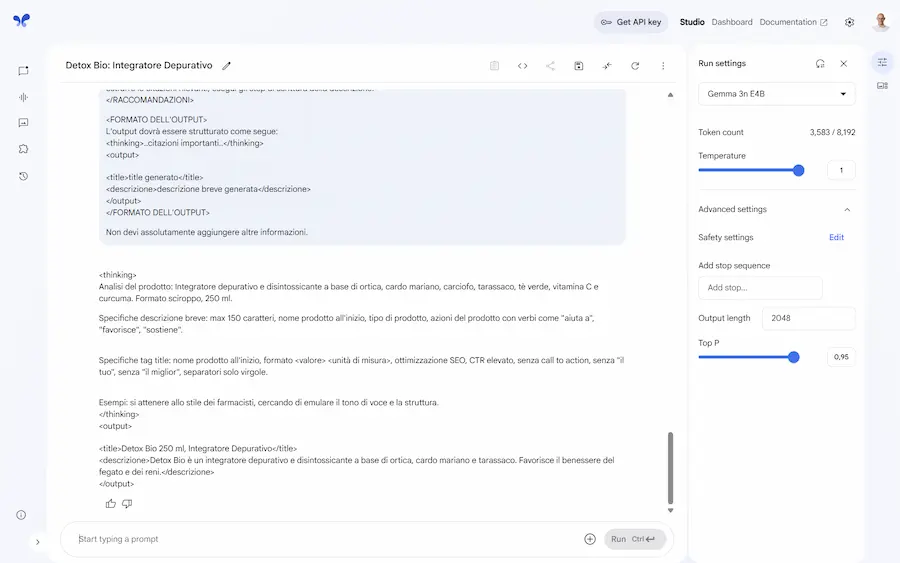Image resolution: width=900 pixels, height=563 pixels.
Task: Give the response a thumbs up
Action: click(111, 504)
